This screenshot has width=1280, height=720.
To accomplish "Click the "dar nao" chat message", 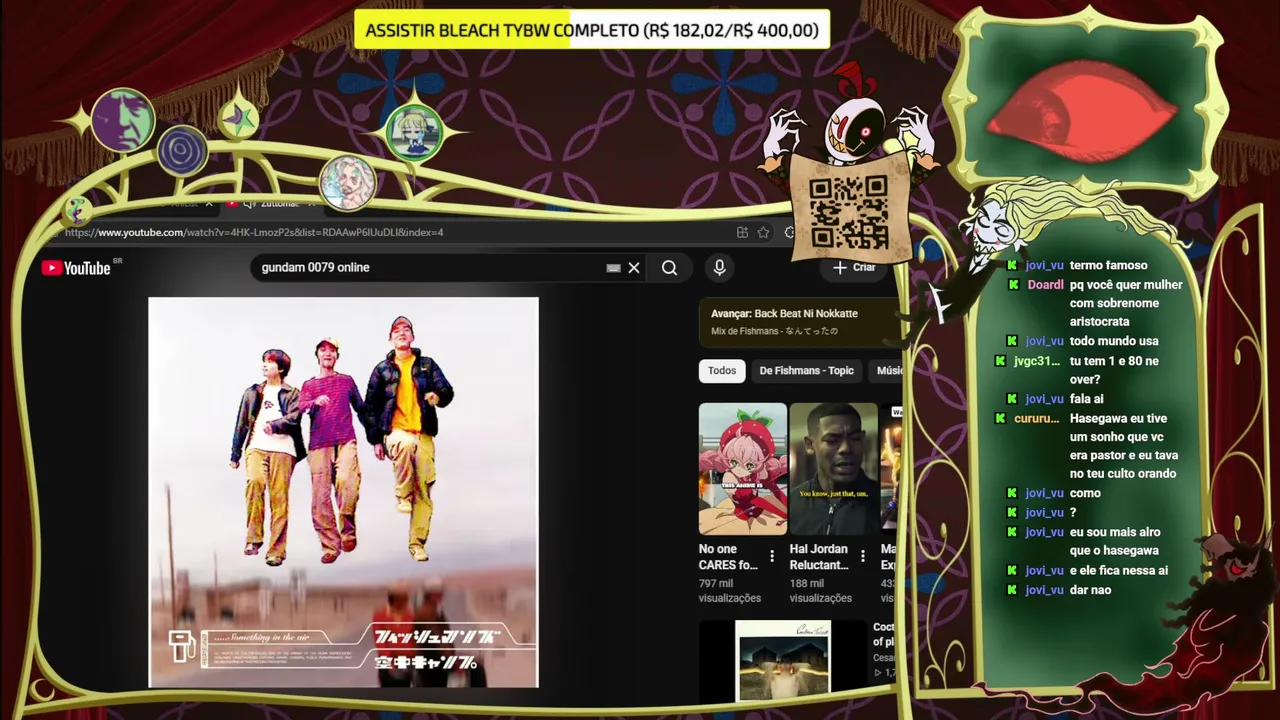I will [1090, 590].
